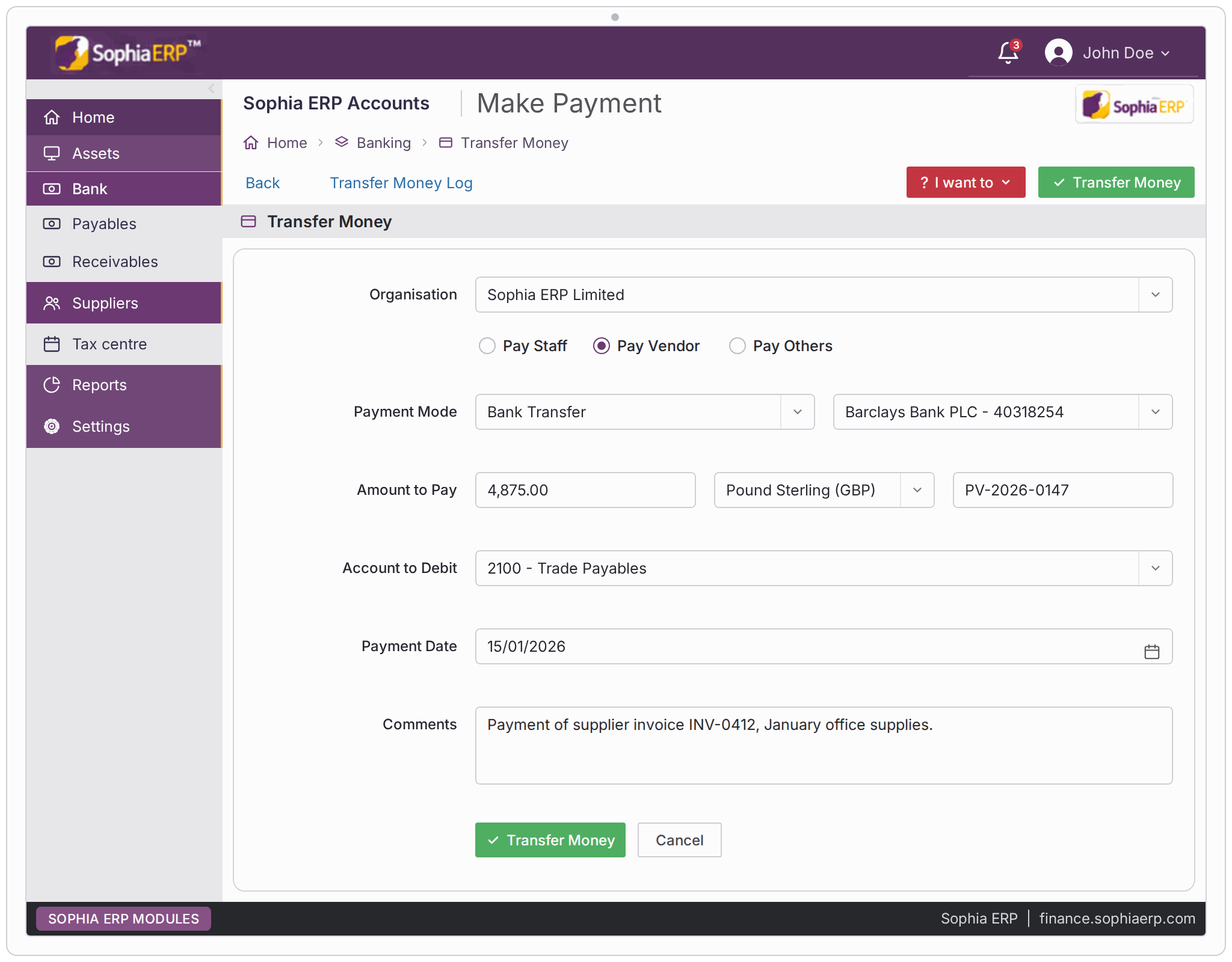Click the Comments text area
The width and height of the screenshot is (1232, 962).
[824, 746]
